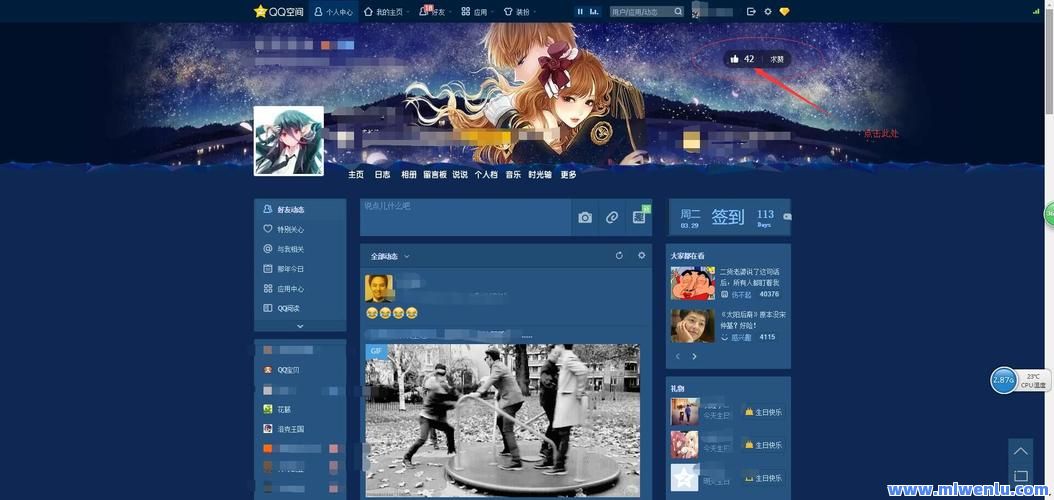1054x500 pixels.
Task: Select 与我相关 in left sidebar
Action: click(300, 249)
